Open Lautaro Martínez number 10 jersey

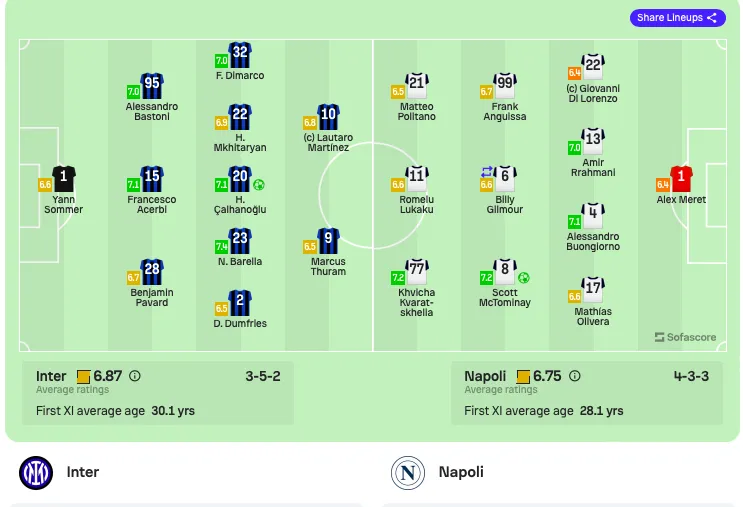pos(328,117)
